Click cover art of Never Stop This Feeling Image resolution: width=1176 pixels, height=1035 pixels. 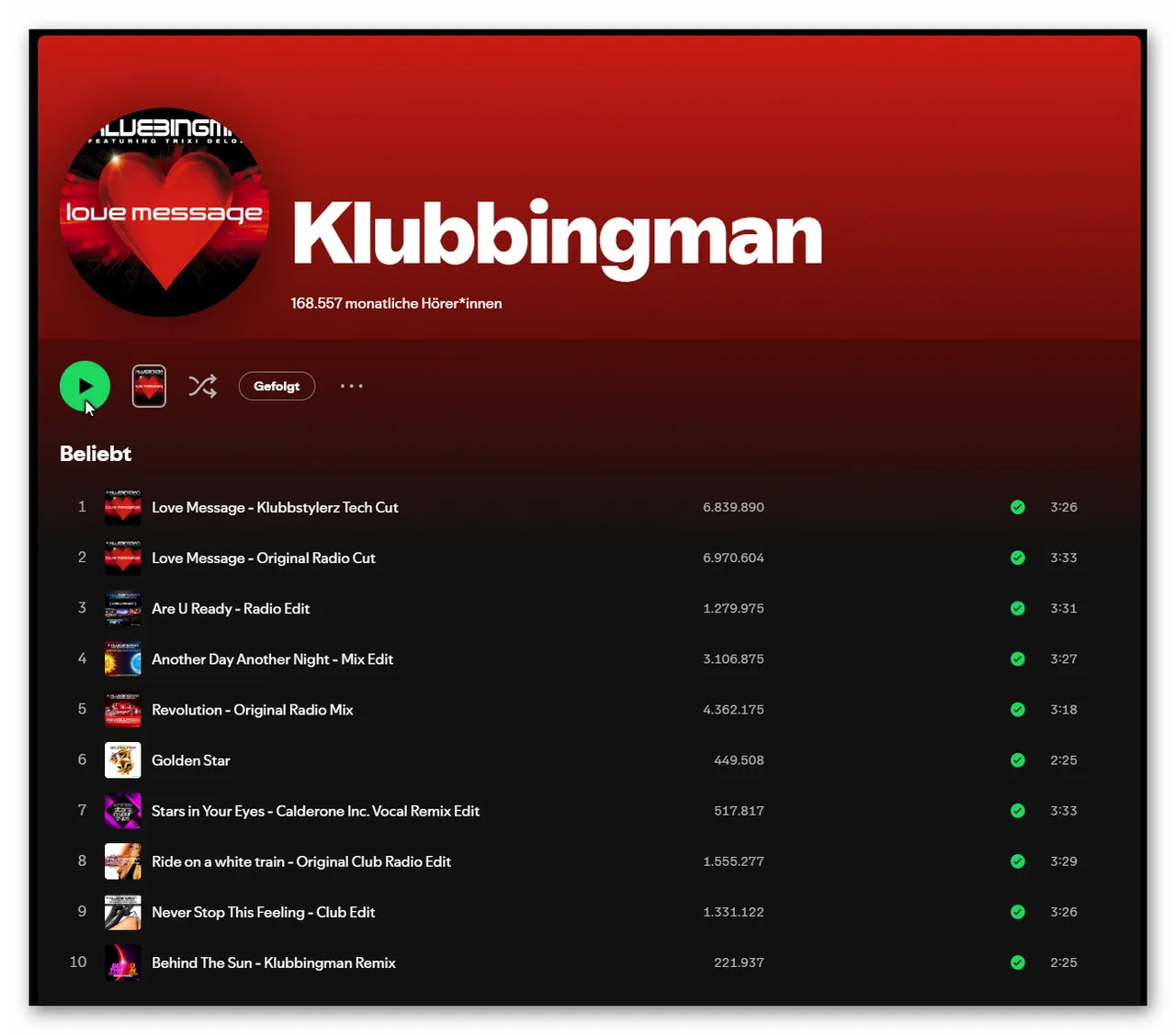[x=122, y=911]
